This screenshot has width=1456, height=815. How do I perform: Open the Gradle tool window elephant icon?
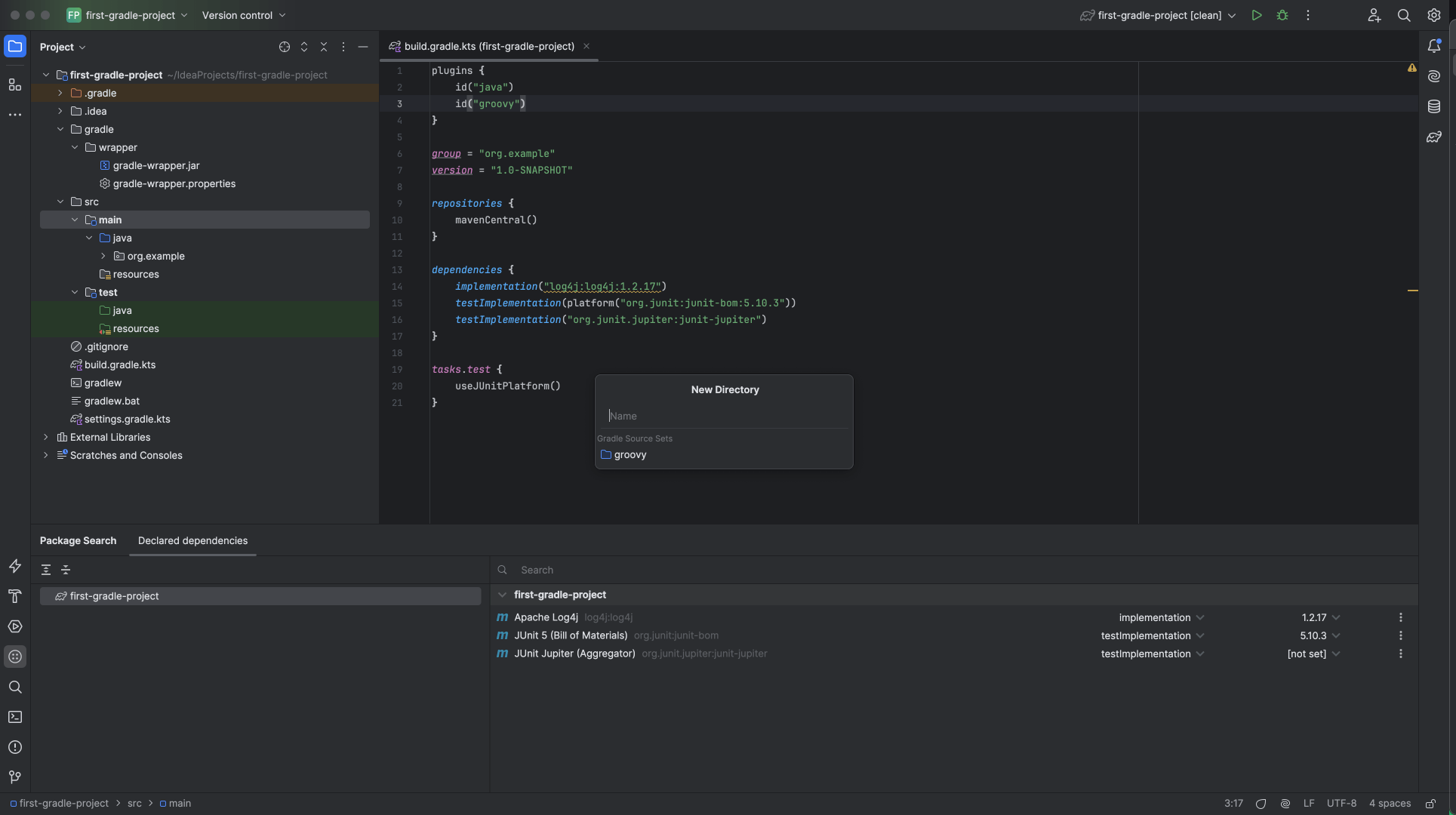pos(1433,137)
